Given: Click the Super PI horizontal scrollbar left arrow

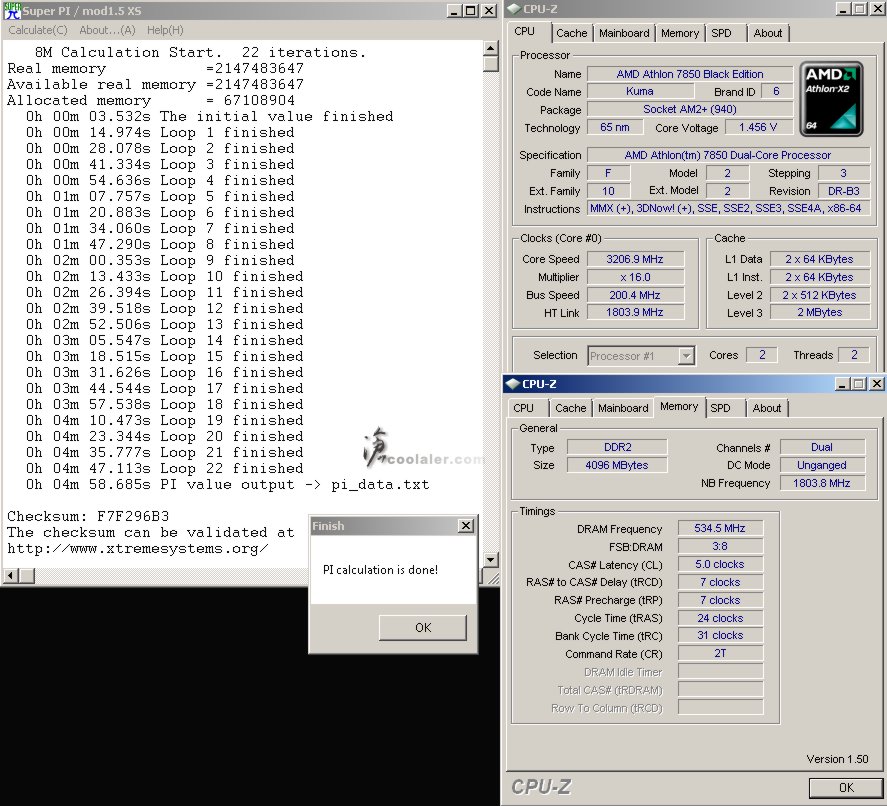Looking at the screenshot, I should (10, 576).
